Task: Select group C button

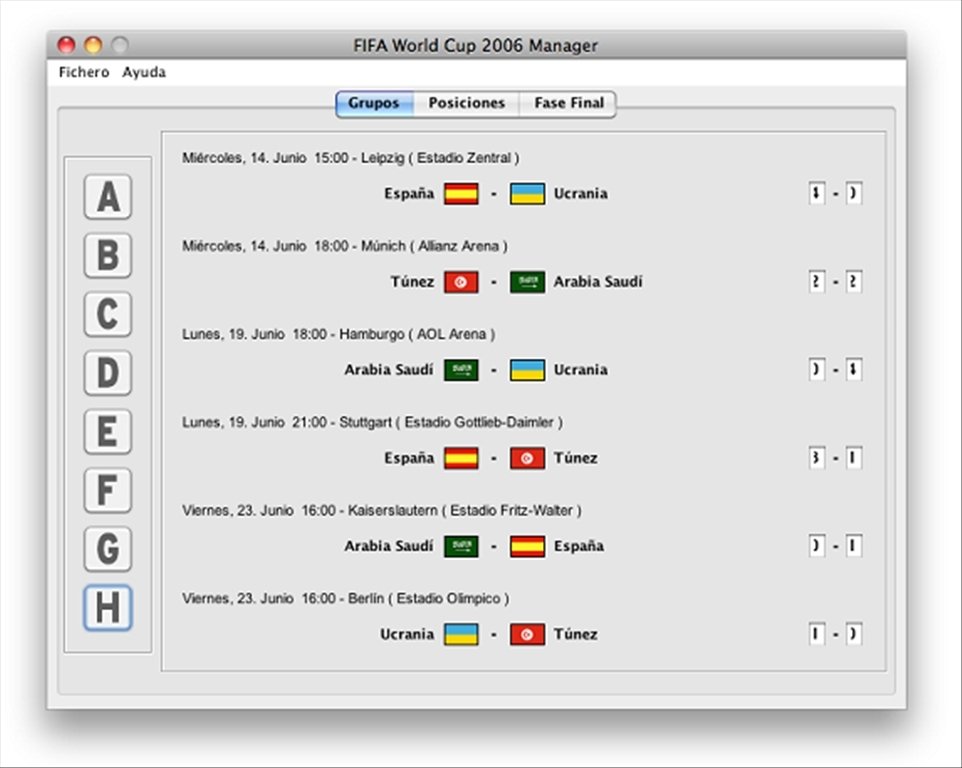Action: [x=108, y=314]
